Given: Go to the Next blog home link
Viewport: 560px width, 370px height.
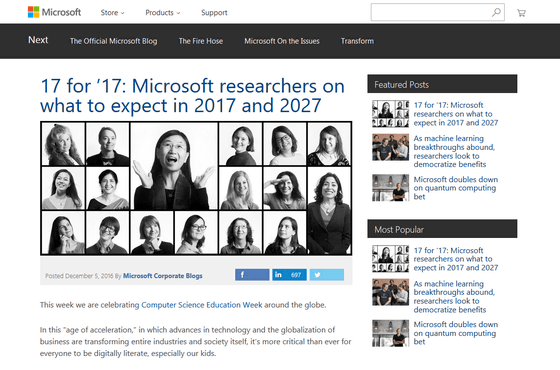Looking at the screenshot, I should point(38,40).
